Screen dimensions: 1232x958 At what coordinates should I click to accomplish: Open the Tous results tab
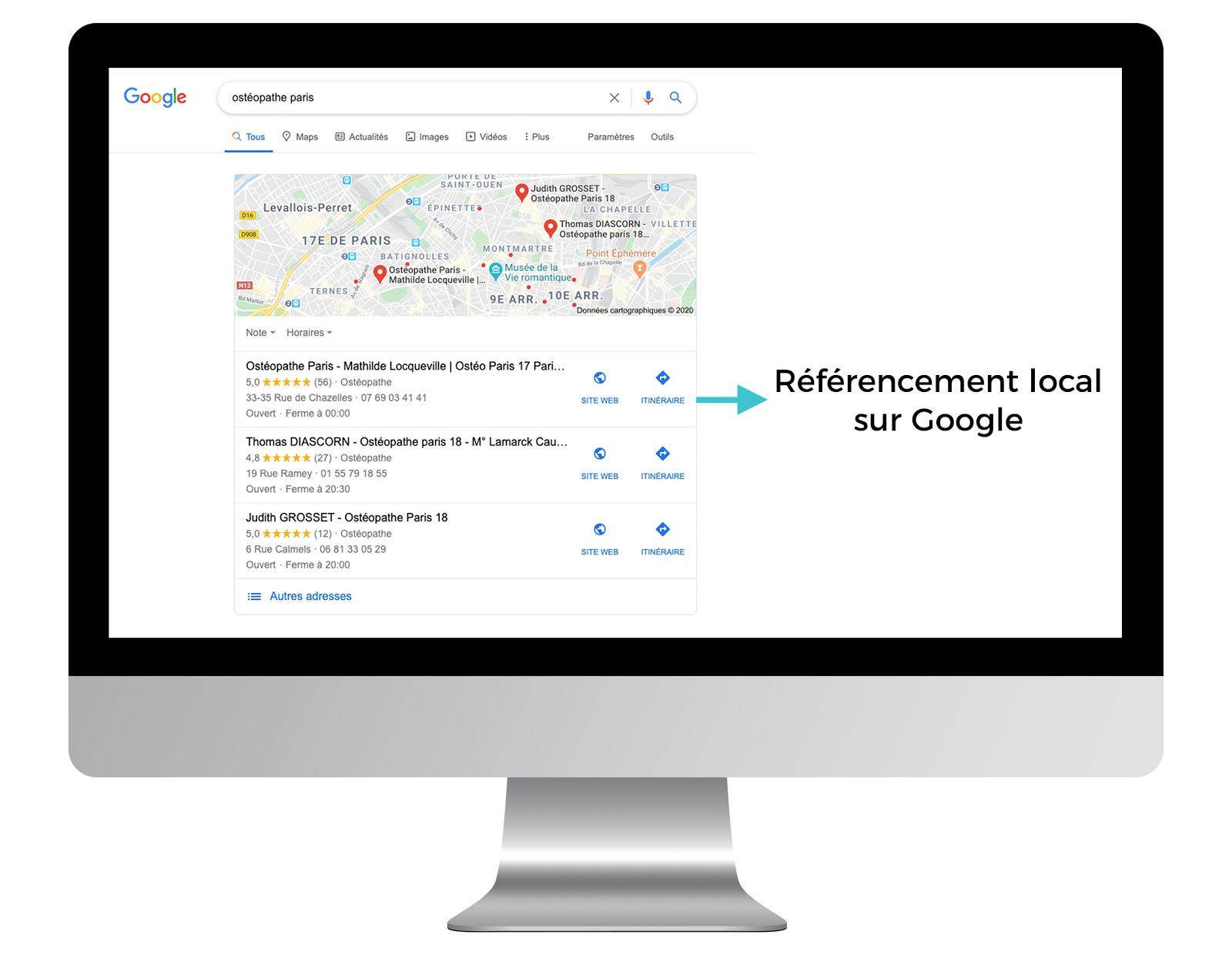pyautogui.click(x=249, y=137)
